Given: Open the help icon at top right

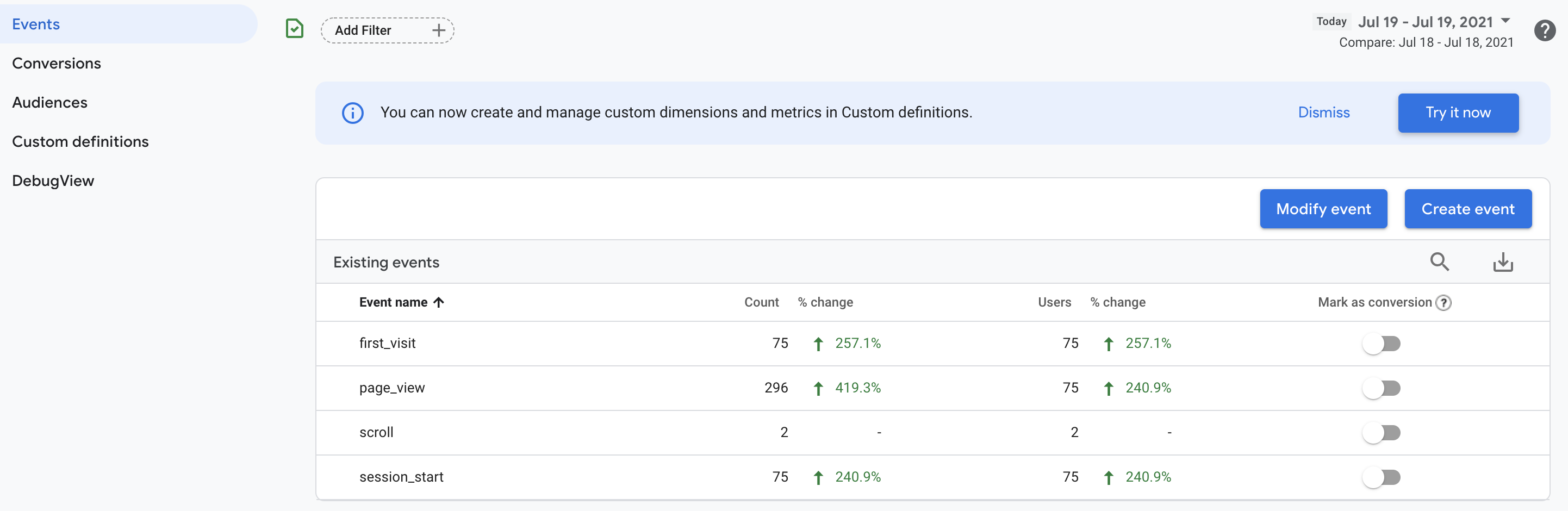Looking at the screenshot, I should pos(1544,30).
